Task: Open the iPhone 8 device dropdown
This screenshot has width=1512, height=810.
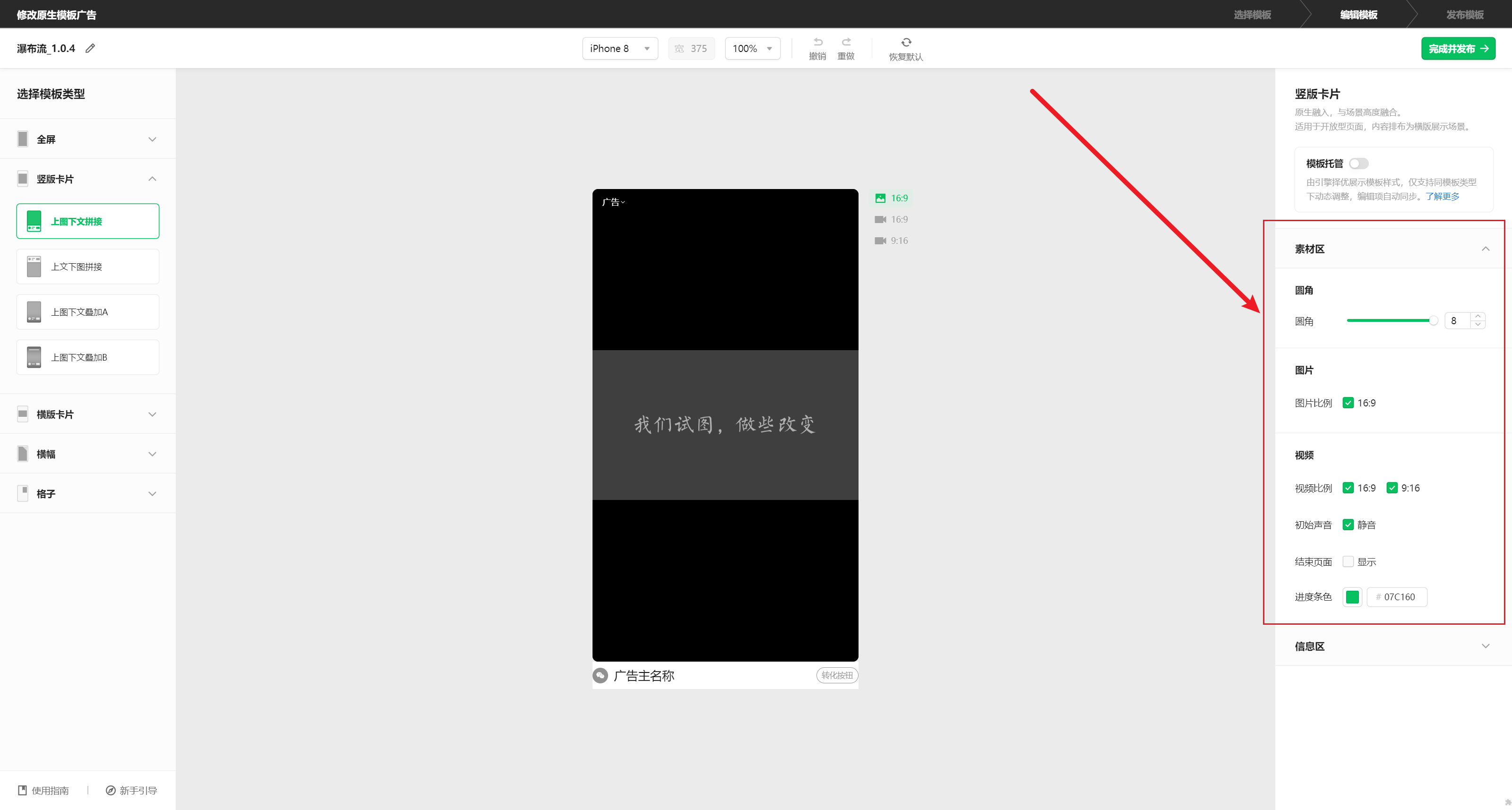Action: pyautogui.click(x=619, y=48)
